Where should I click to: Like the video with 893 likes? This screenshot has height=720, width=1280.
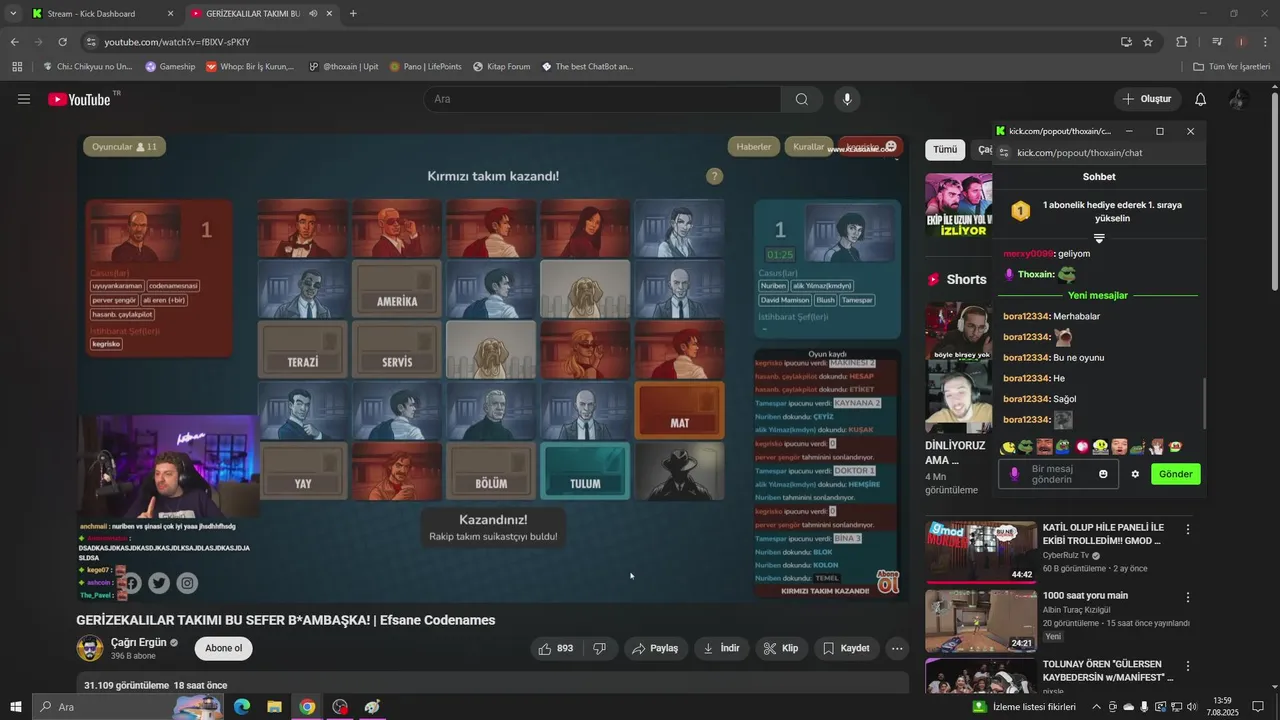pyautogui.click(x=555, y=648)
